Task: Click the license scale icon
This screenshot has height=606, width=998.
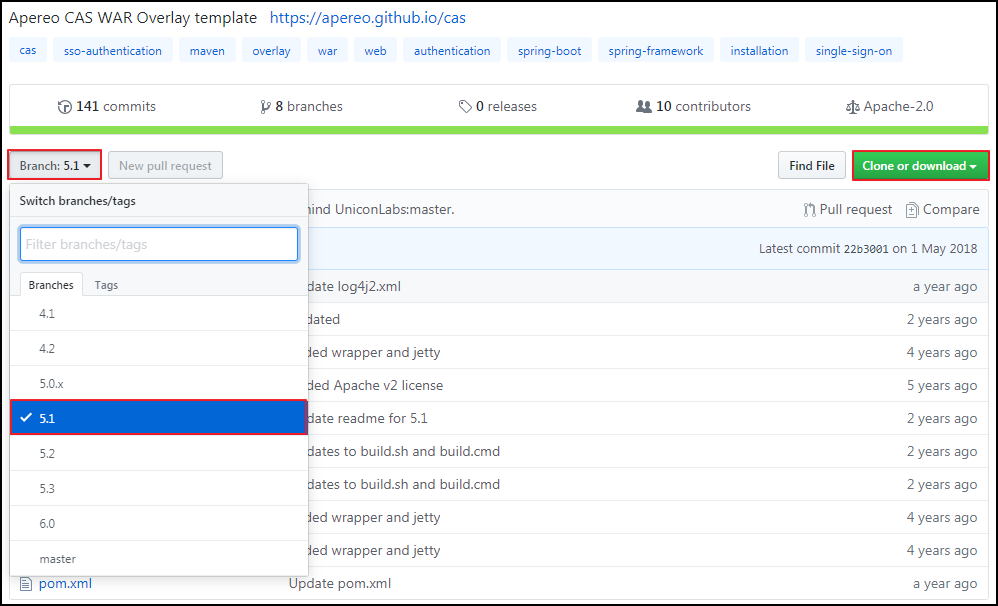Action: [852, 107]
